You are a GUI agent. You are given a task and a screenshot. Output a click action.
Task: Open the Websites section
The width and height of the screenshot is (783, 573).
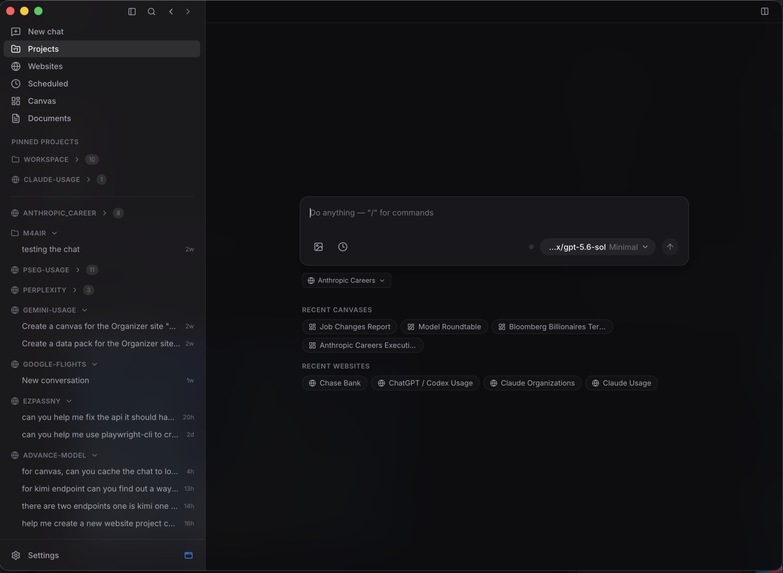[102, 66]
